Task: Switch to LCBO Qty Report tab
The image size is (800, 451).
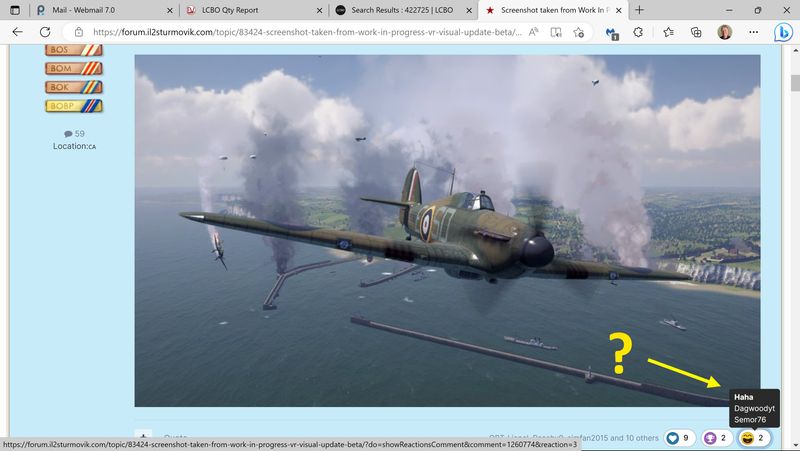Action: (x=253, y=10)
